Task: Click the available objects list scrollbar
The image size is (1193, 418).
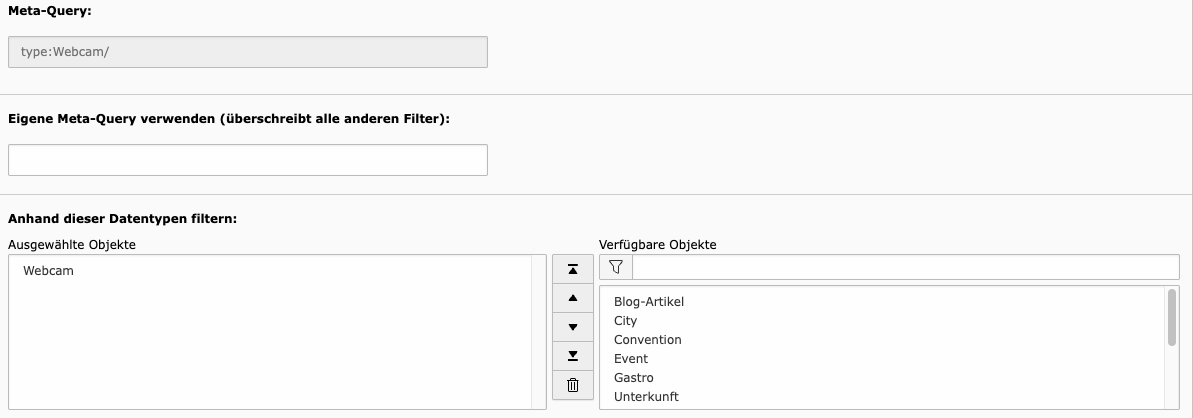Action: pos(1172,317)
